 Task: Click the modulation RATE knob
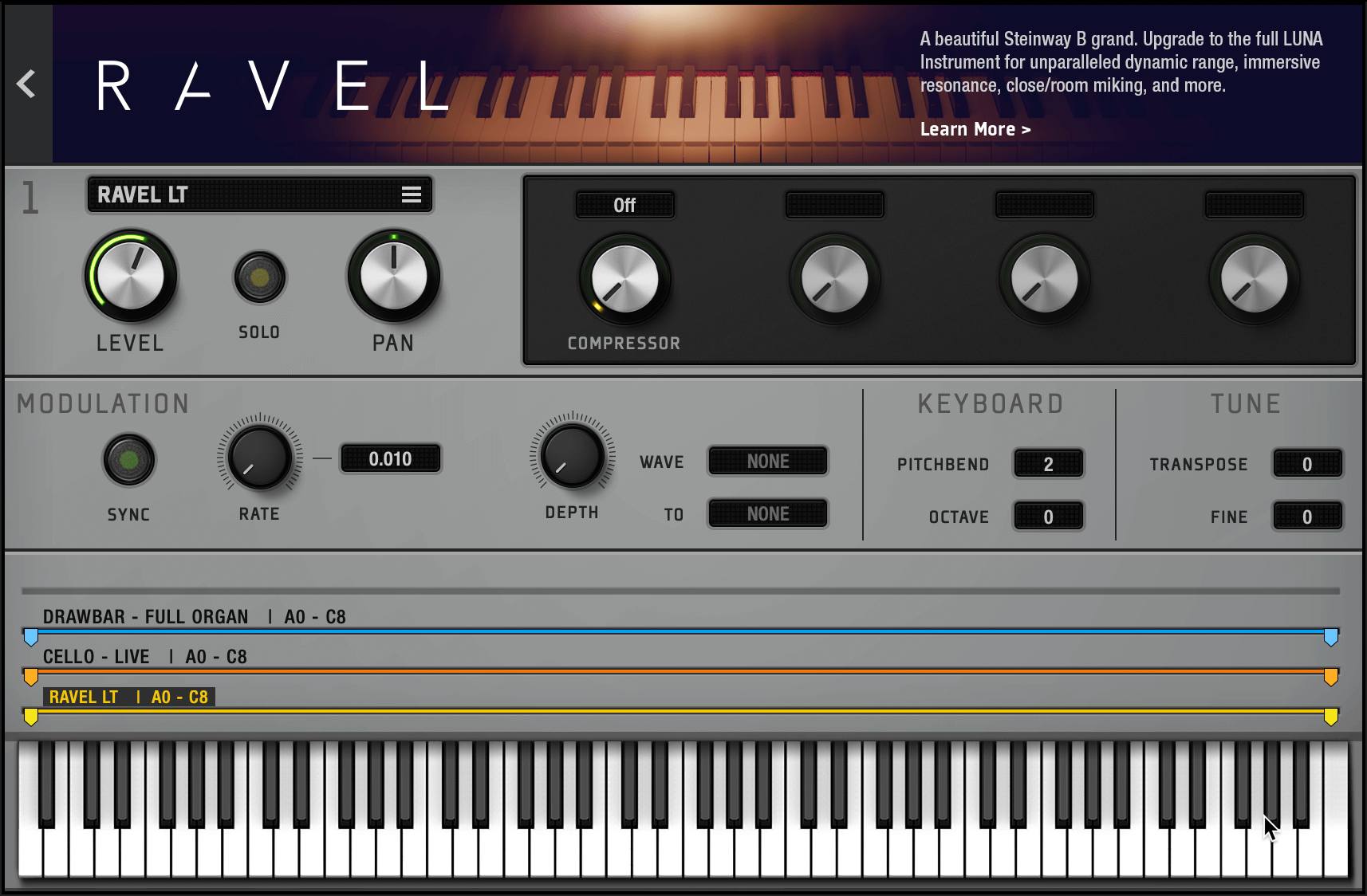259,458
